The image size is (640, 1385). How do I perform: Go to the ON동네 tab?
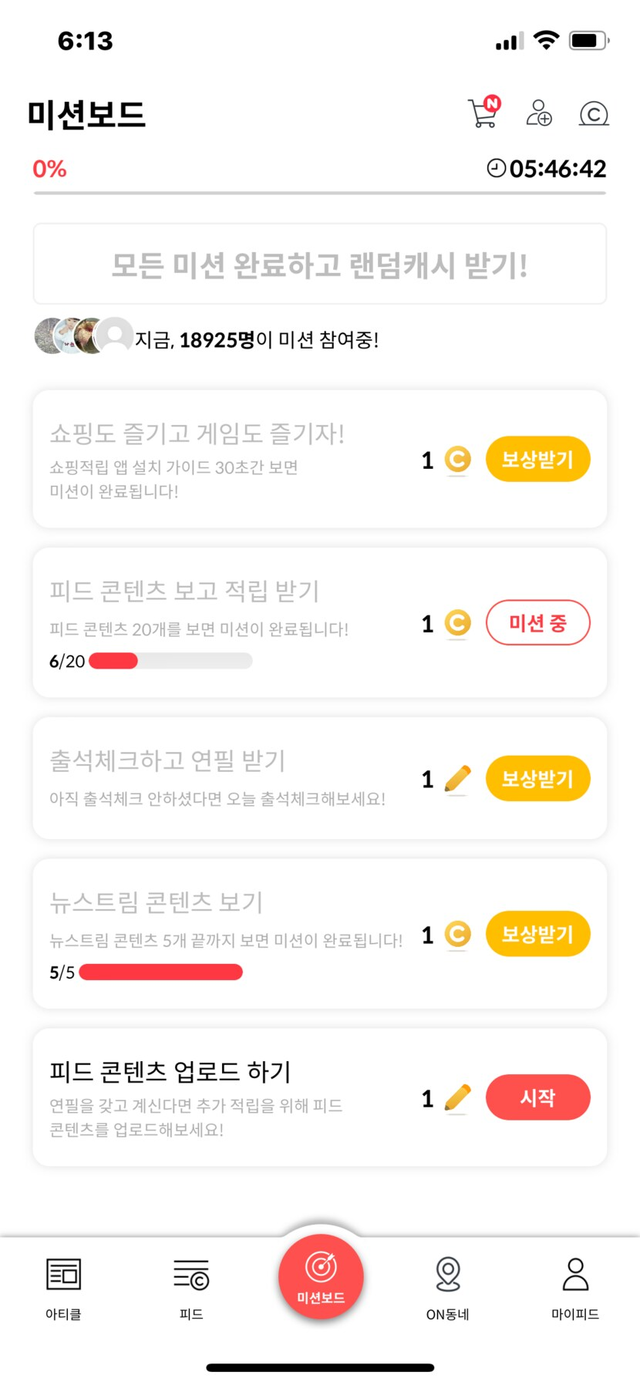point(447,1288)
